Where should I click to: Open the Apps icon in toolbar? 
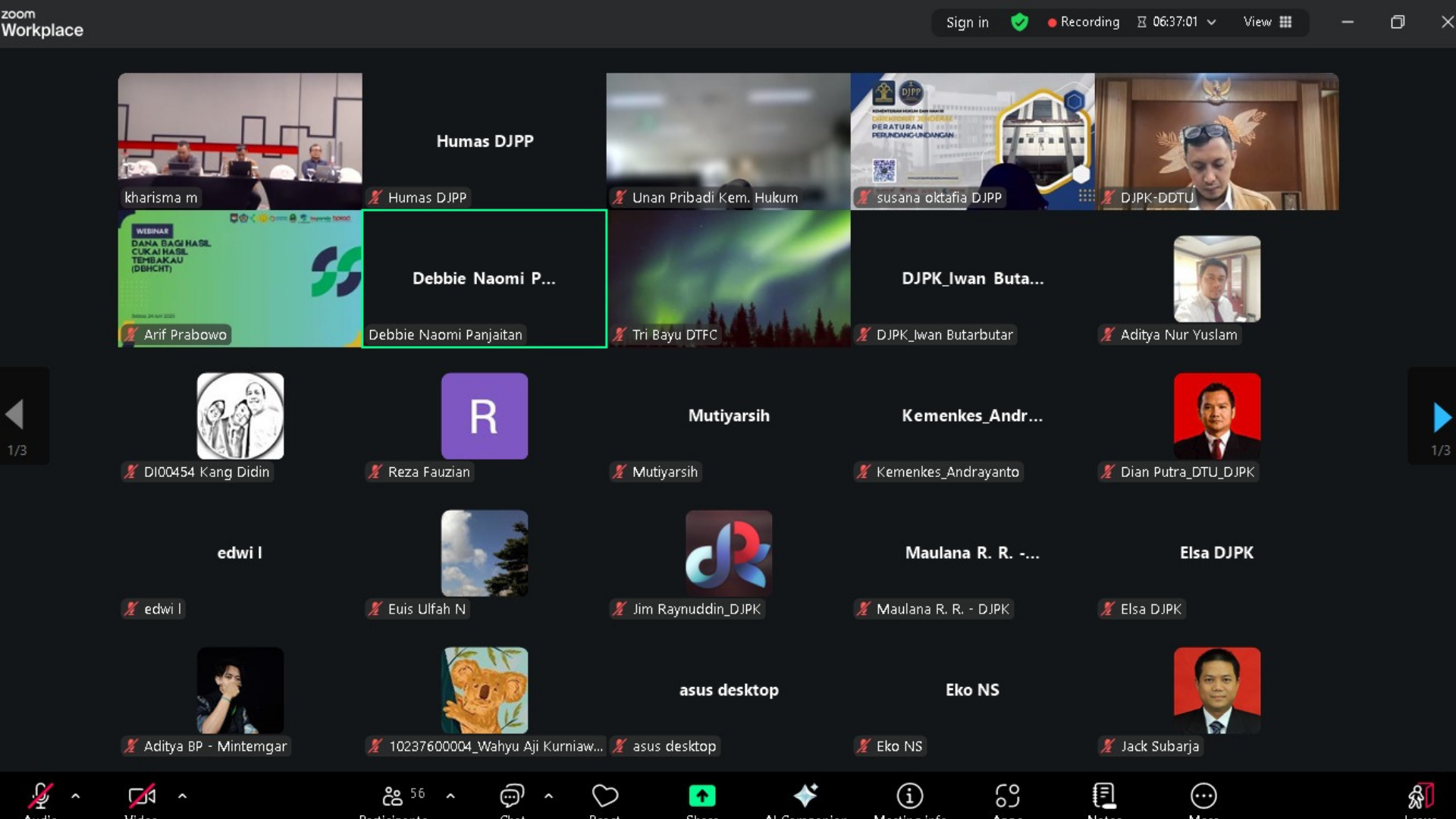click(x=1007, y=795)
